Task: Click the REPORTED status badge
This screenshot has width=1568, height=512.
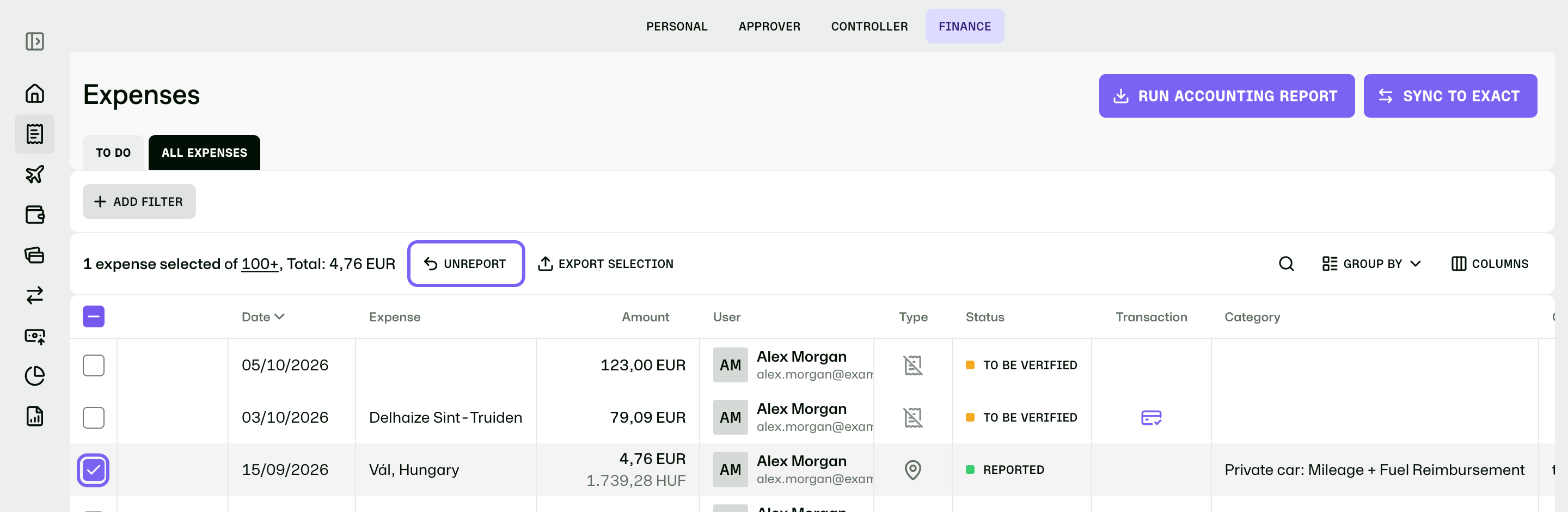Action: point(1005,470)
